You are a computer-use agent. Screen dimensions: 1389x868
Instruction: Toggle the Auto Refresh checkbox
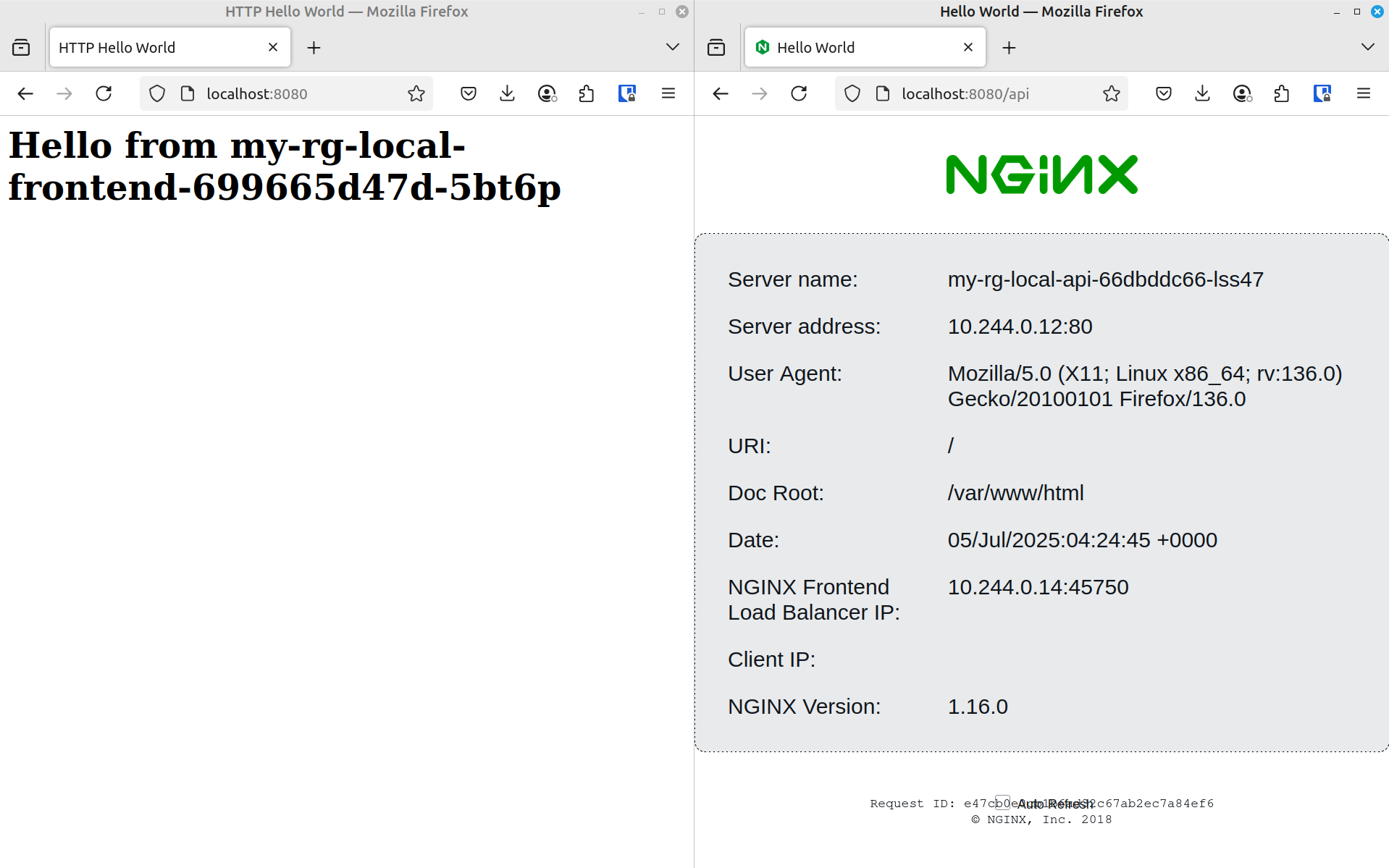pyautogui.click(x=1002, y=802)
